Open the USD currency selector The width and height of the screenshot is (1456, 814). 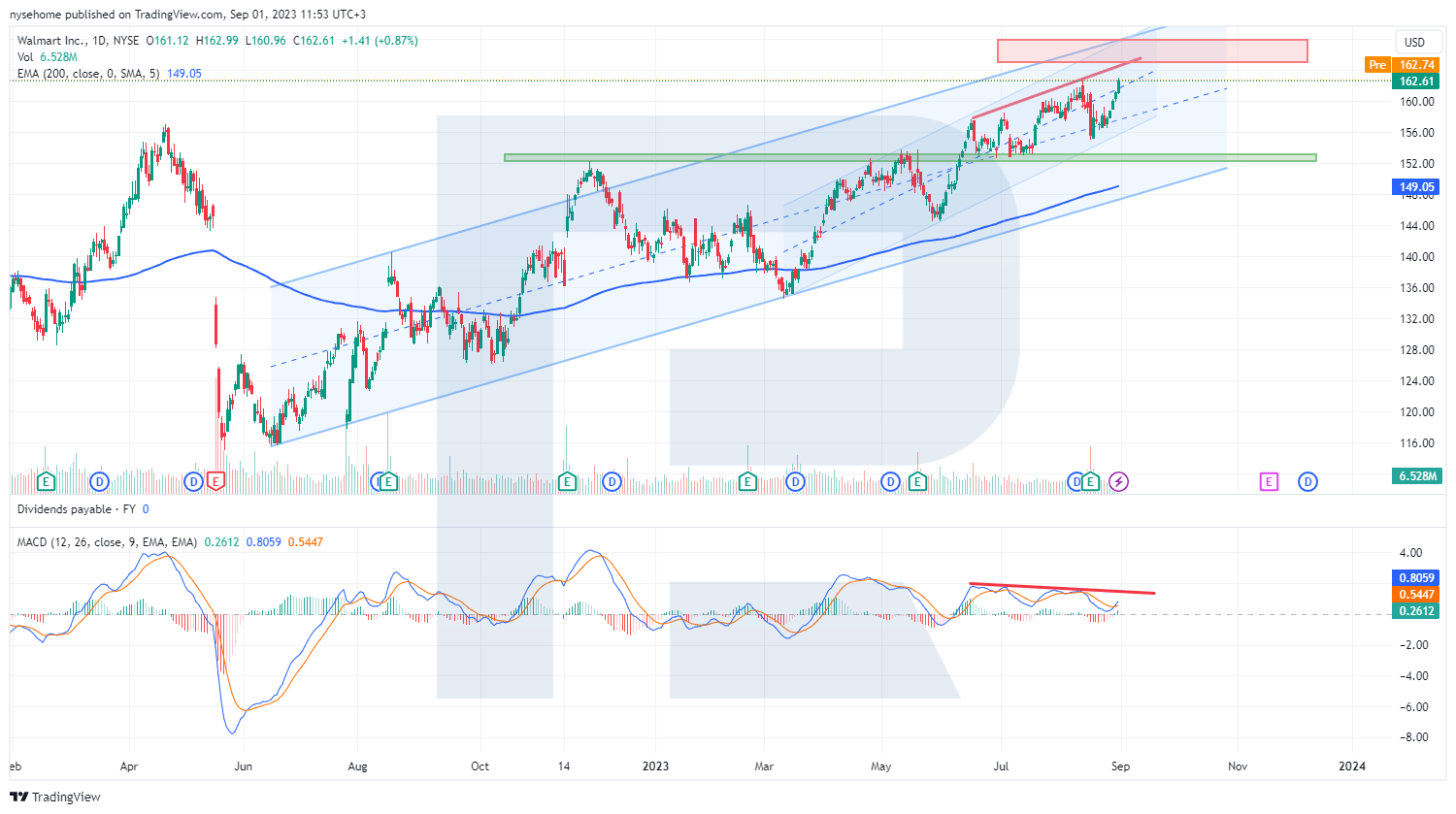click(x=1415, y=42)
